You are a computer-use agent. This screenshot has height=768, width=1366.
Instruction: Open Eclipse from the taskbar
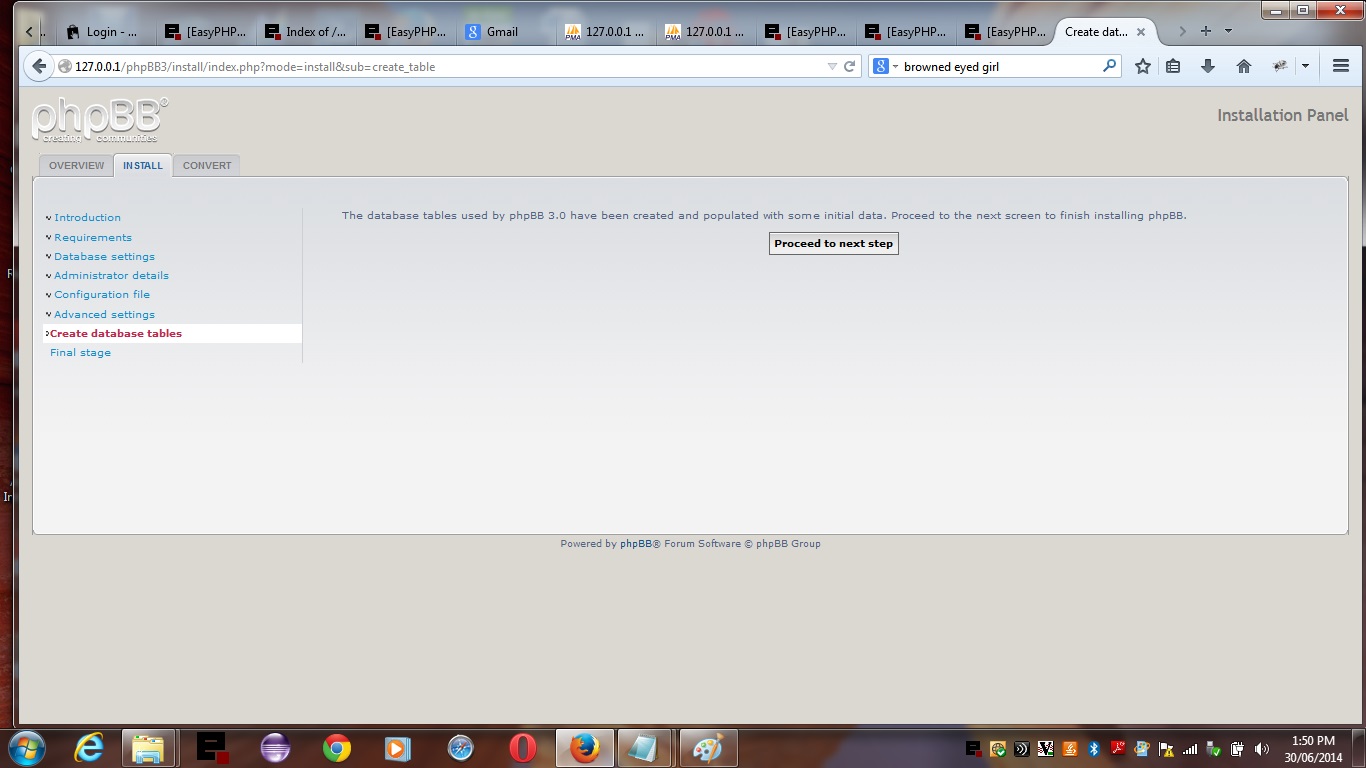pos(275,748)
